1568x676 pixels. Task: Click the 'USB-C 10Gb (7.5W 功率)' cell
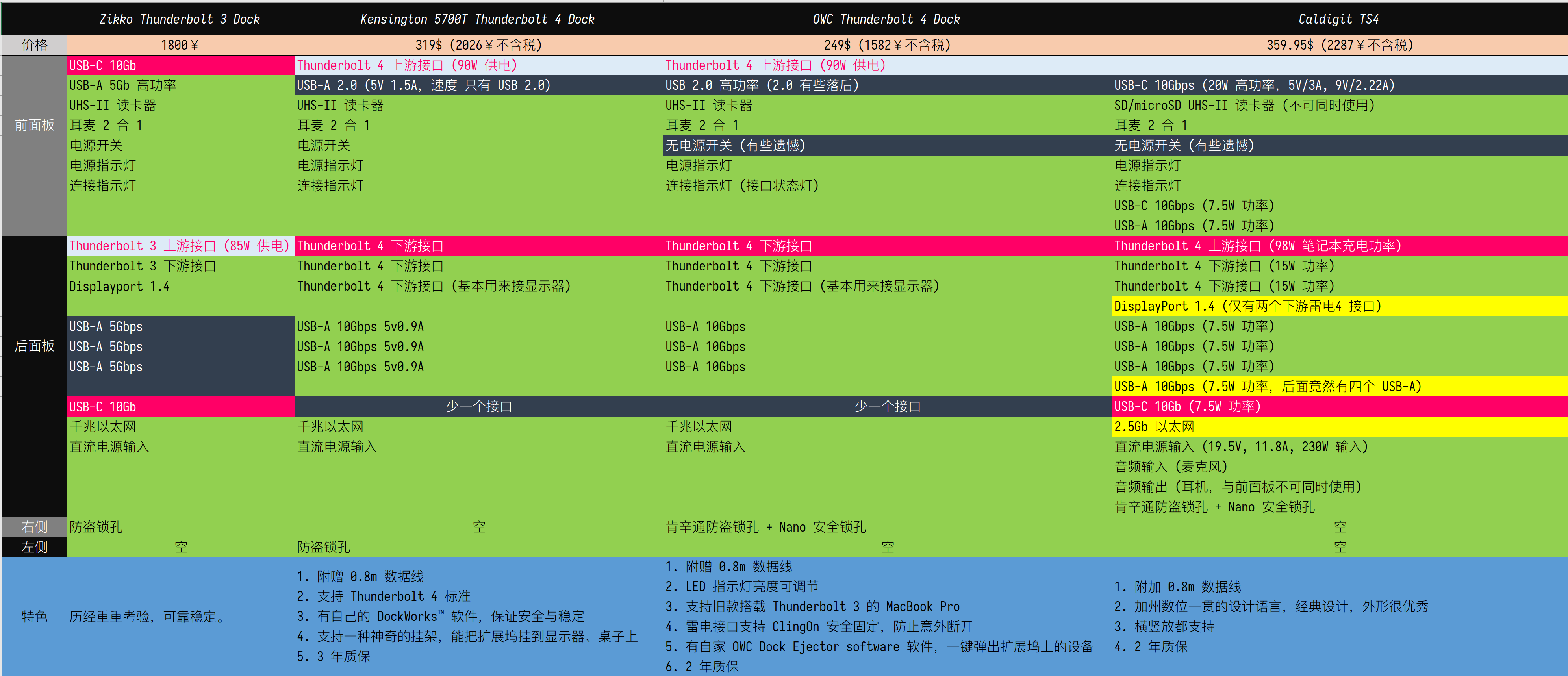click(x=1339, y=406)
